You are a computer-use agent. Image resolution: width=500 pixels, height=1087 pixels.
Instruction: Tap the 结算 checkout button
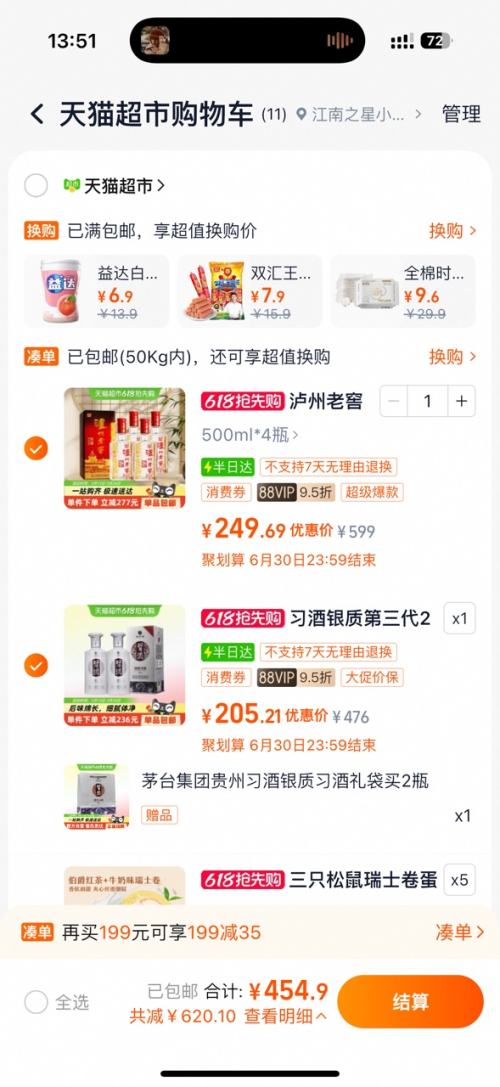click(411, 1002)
